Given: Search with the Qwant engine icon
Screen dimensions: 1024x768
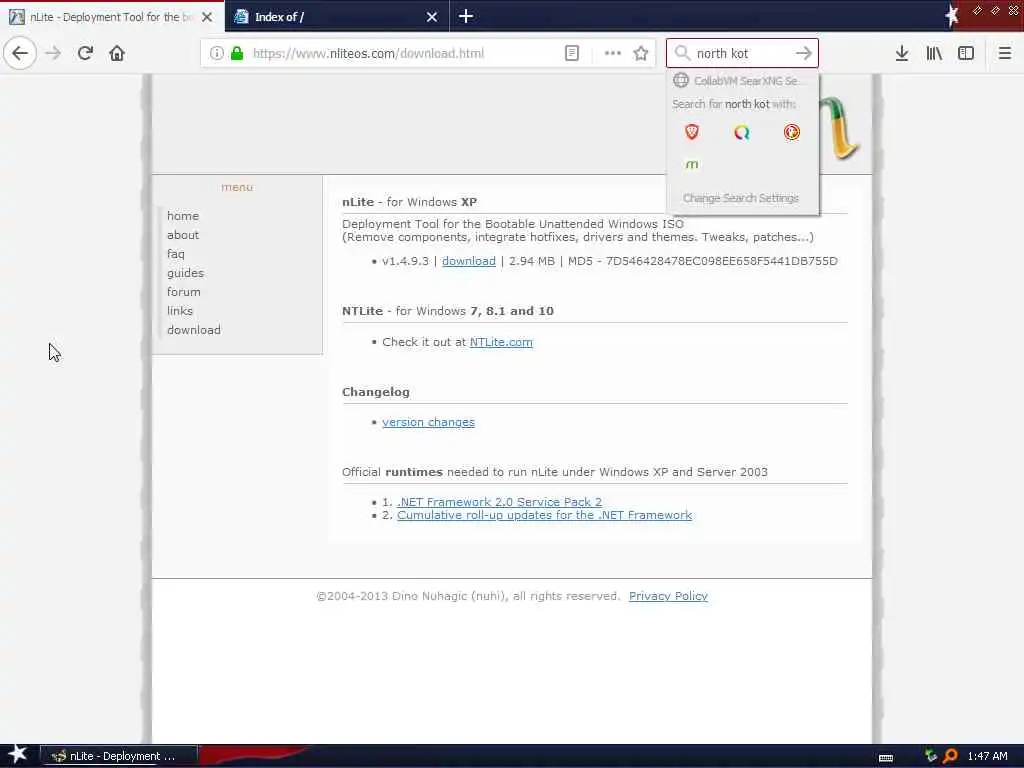Looking at the screenshot, I should [741, 133].
